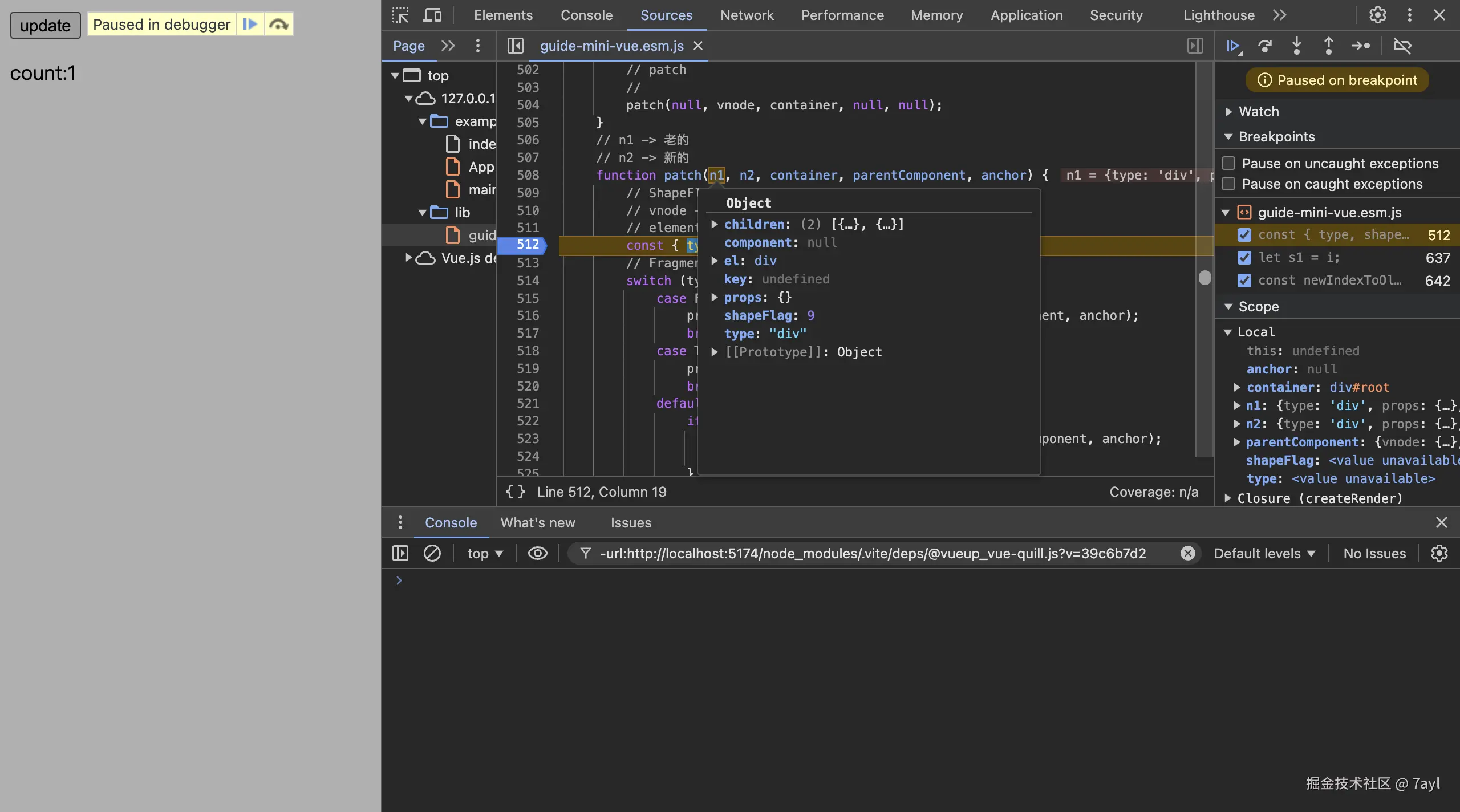Click the inspect element picker icon
The image size is (1460, 812).
point(400,15)
